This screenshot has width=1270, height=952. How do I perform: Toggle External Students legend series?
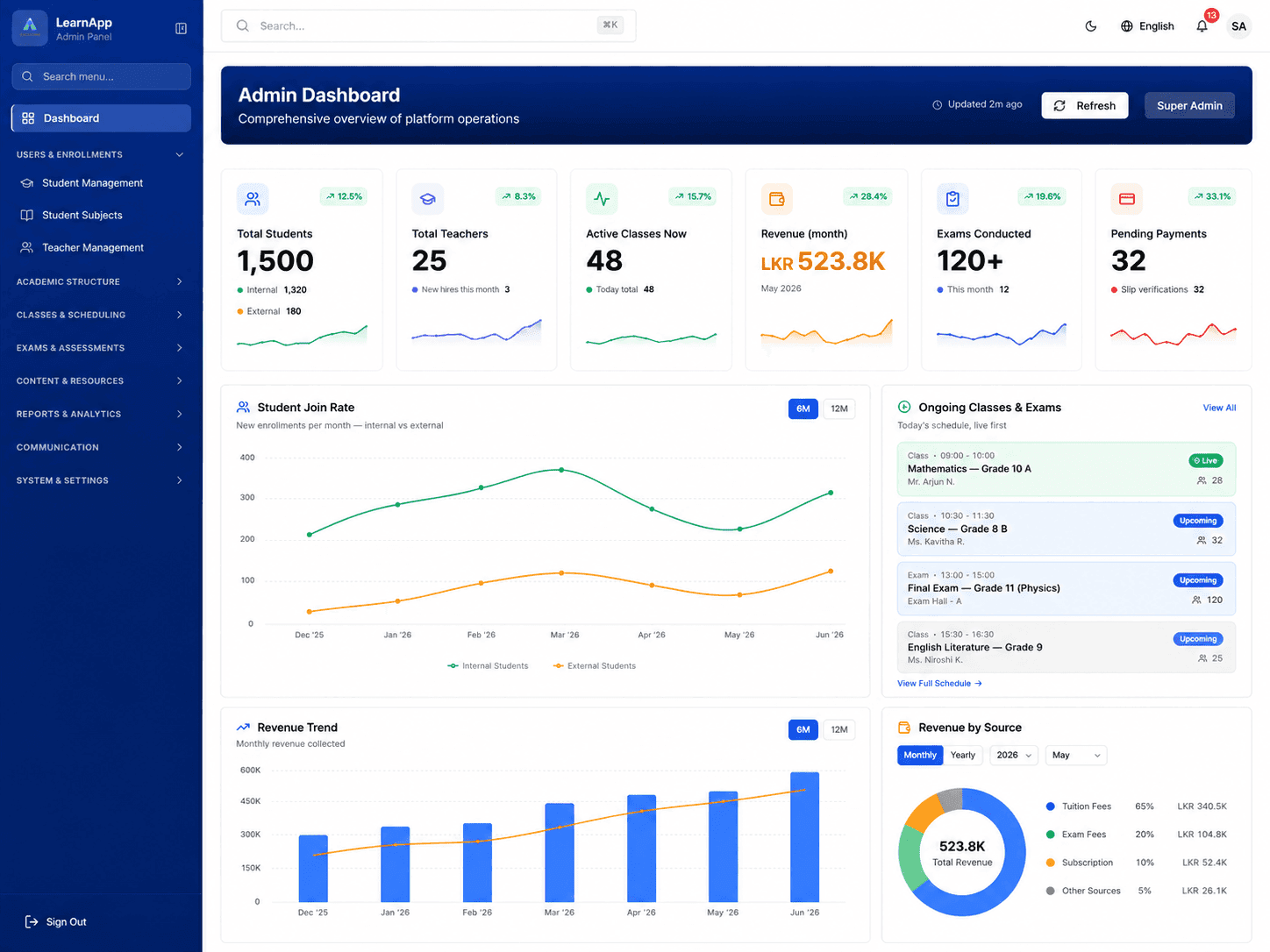click(594, 666)
